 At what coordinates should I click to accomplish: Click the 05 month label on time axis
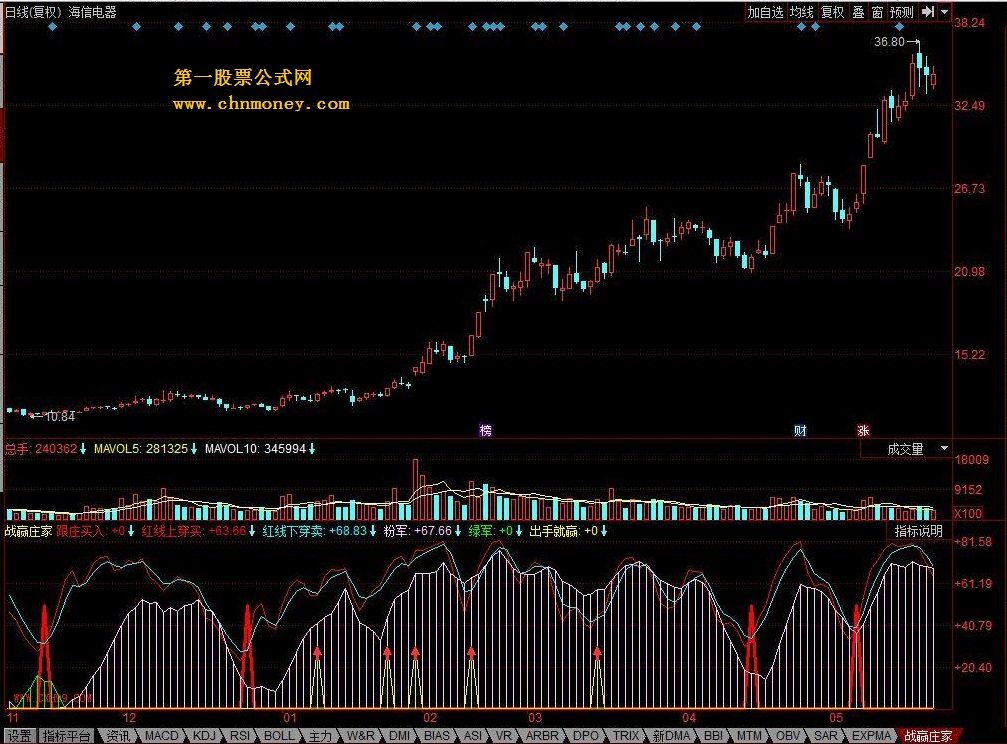point(836,718)
